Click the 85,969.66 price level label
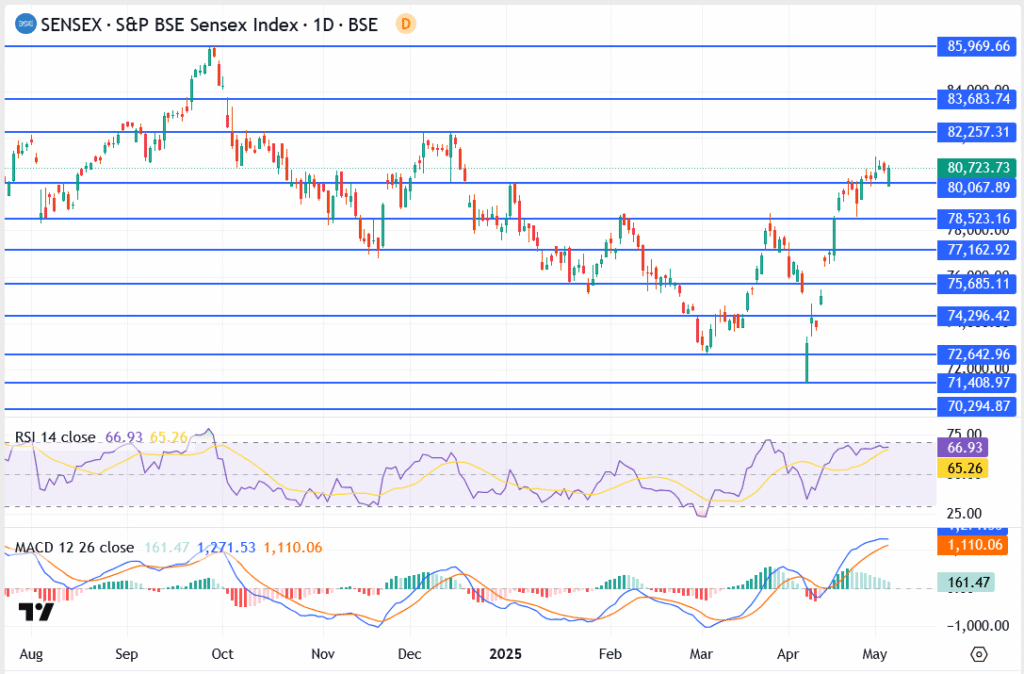The image size is (1024, 674). pos(976,46)
